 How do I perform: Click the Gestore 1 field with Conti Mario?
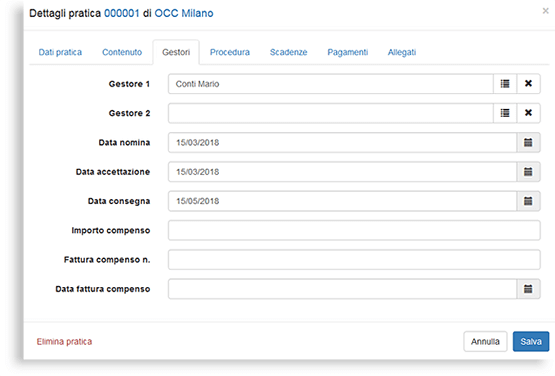point(331,84)
